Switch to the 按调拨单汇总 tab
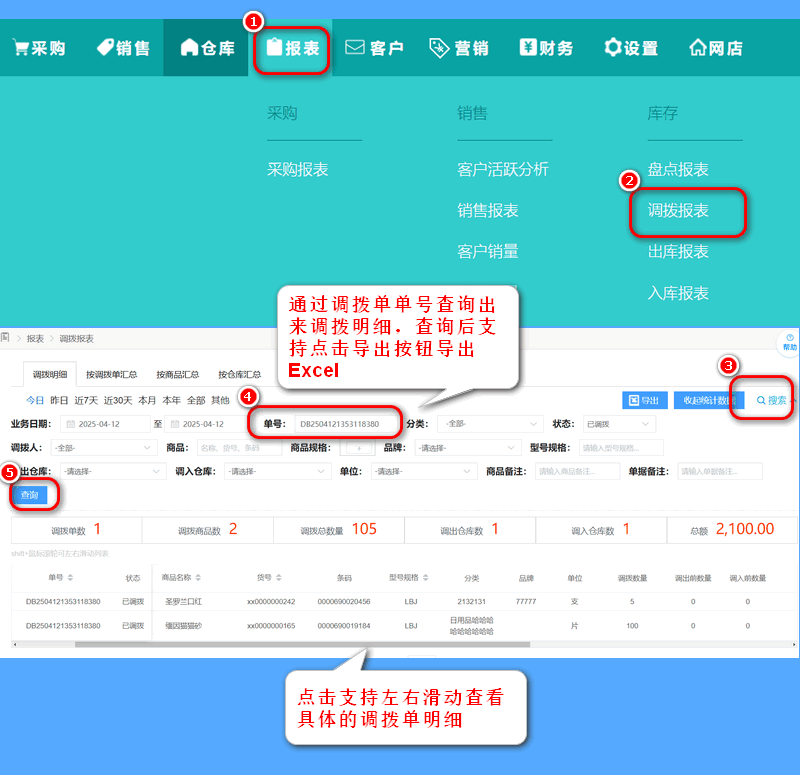Image resolution: width=800 pixels, height=775 pixels. coord(111,374)
